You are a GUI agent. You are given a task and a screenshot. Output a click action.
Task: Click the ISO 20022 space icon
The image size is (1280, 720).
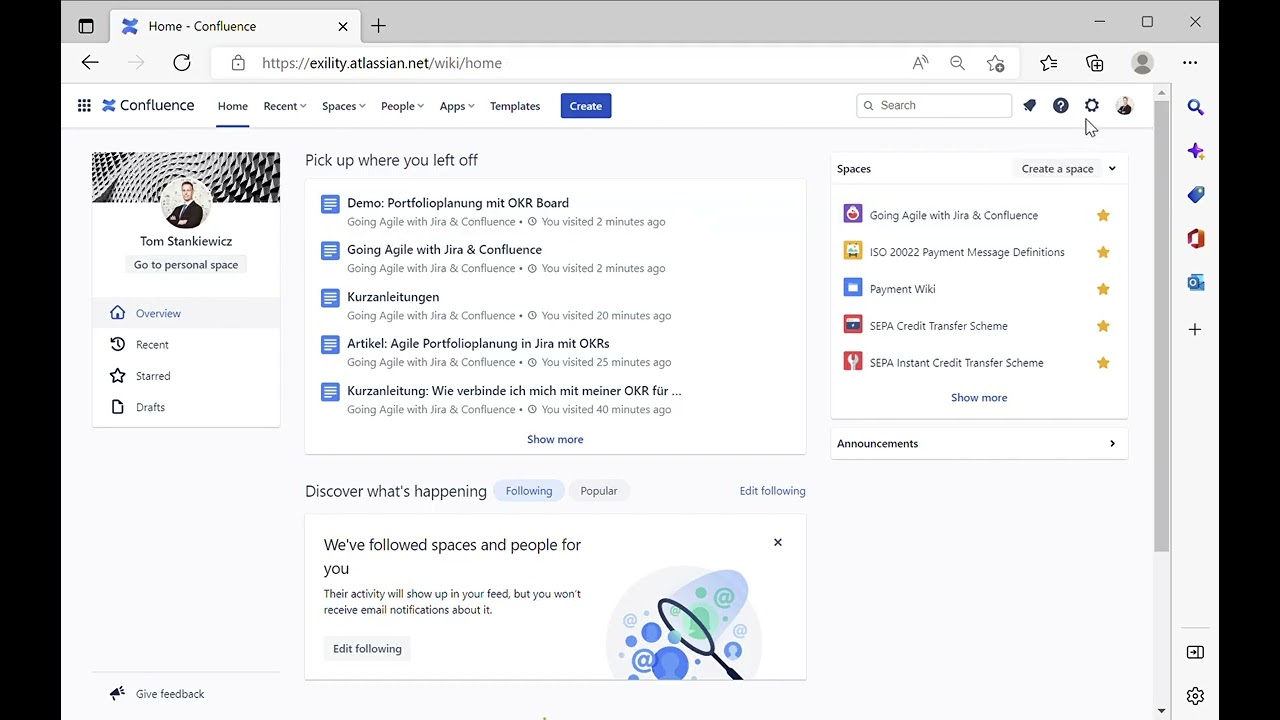pyautogui.click(x=853, y=252)
